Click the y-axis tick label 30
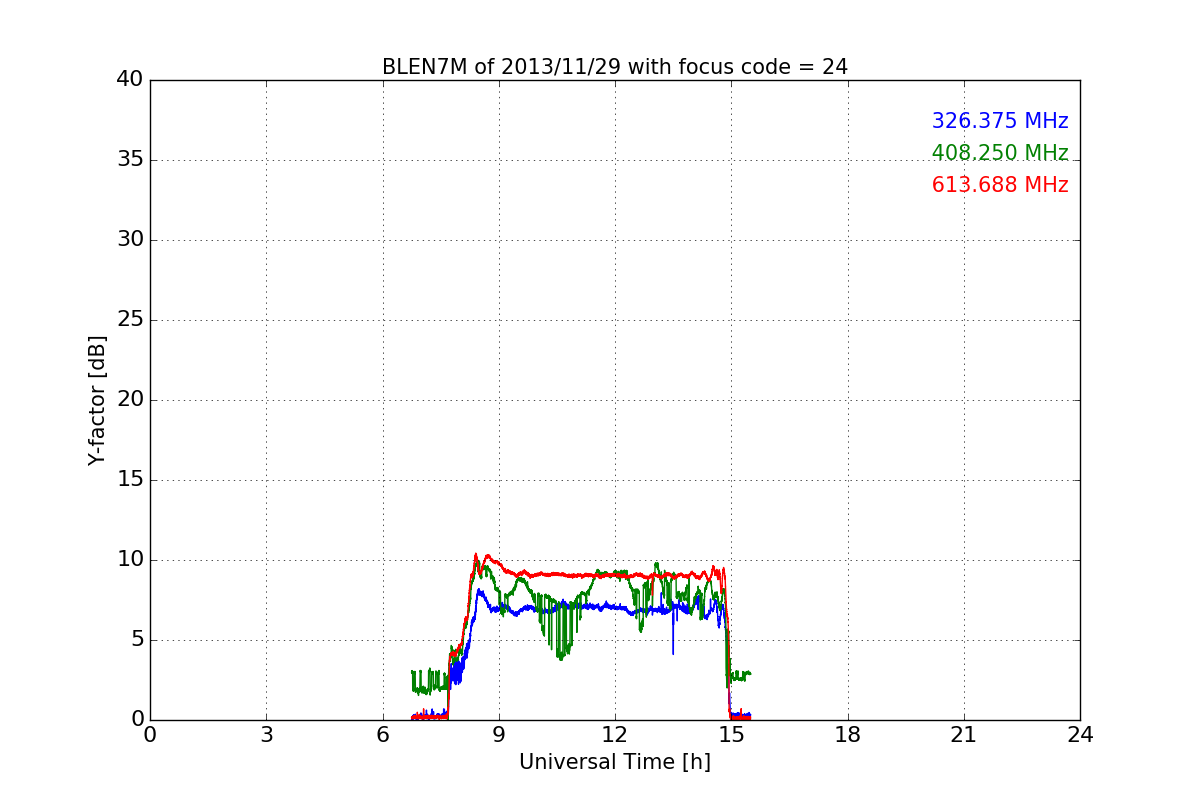The image size is (1200, 800). pos(130,240)
